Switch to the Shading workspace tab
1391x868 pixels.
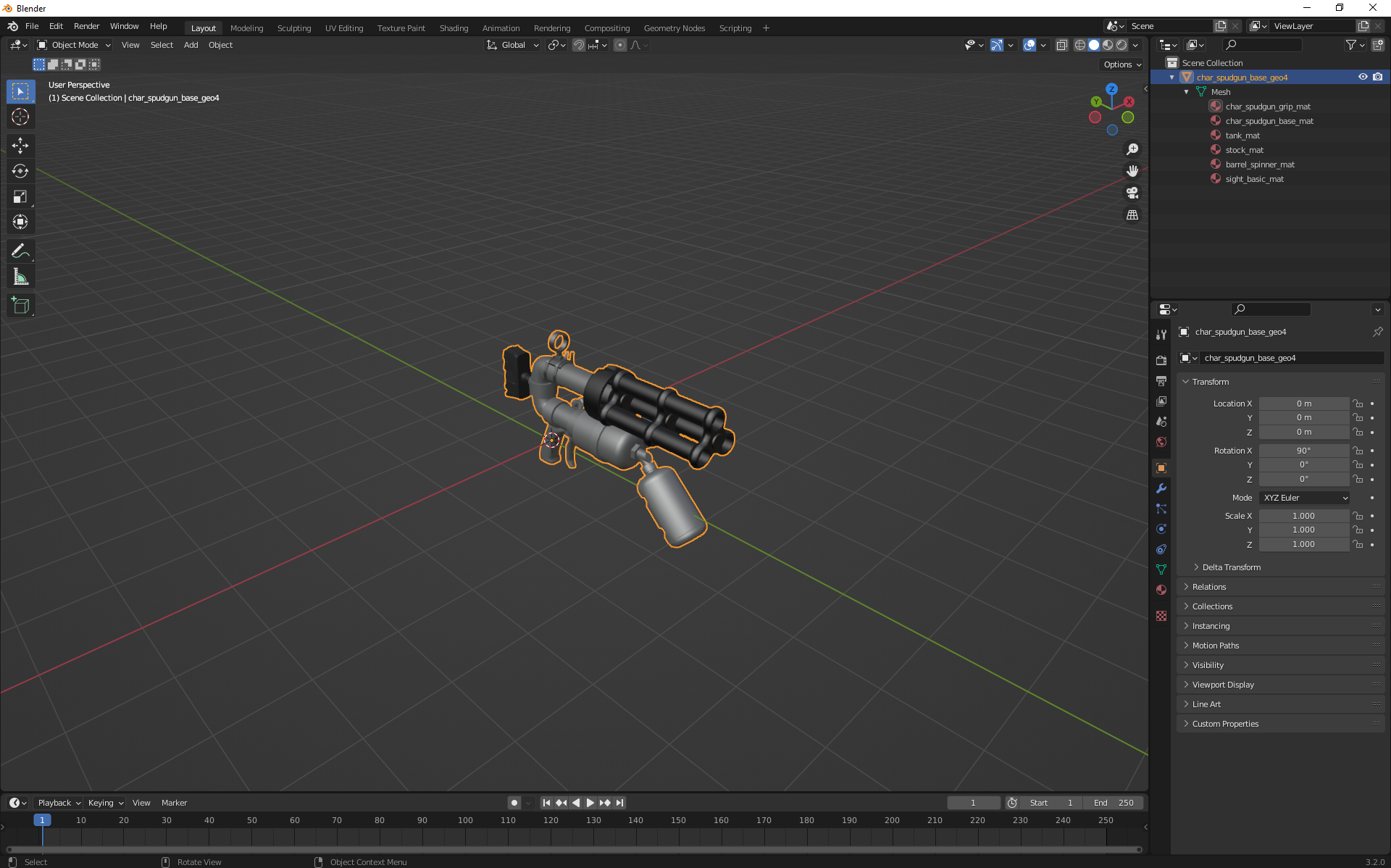[x=454, y=28]
